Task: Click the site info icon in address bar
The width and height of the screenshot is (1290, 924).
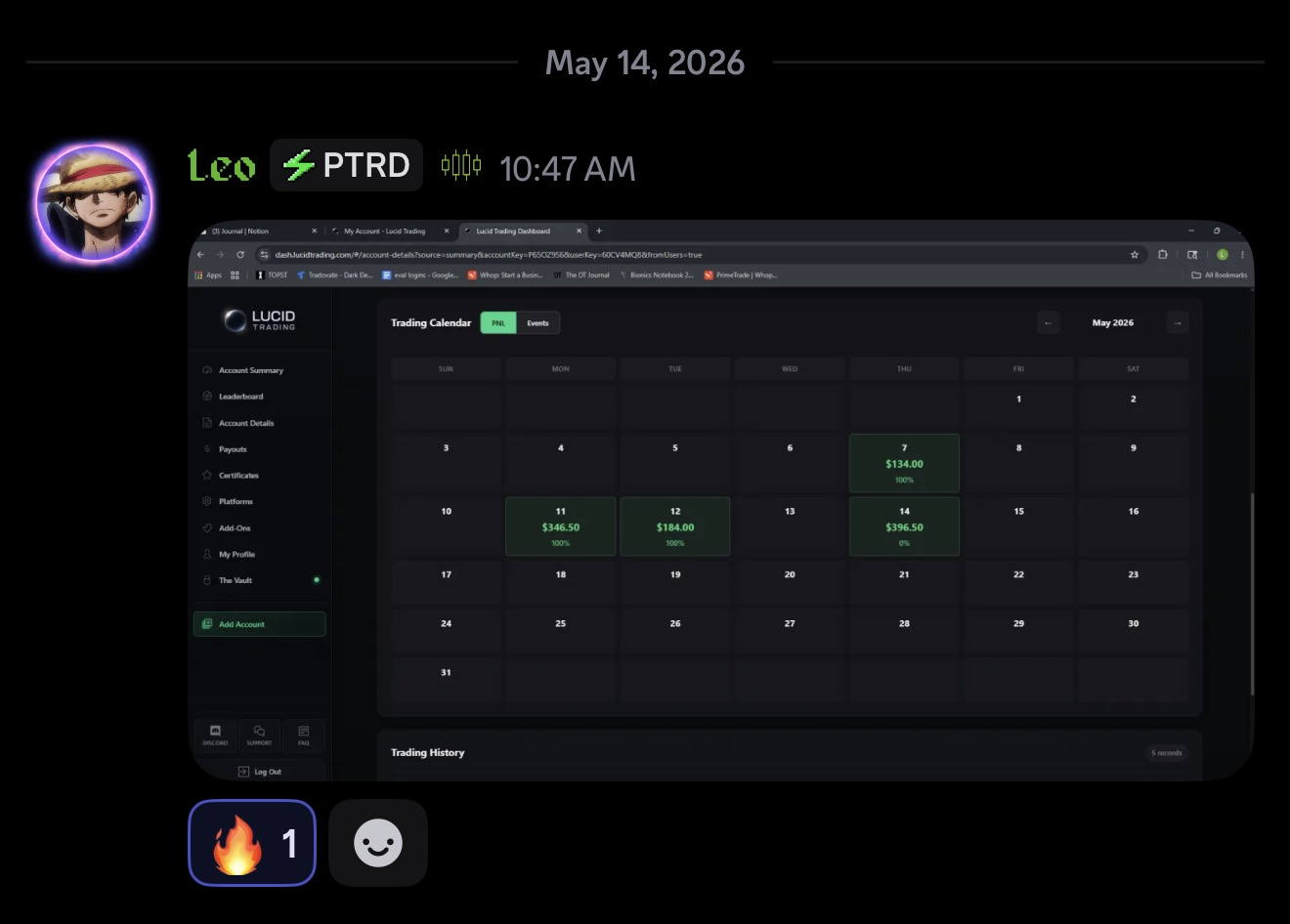Action: coord(264,255)
